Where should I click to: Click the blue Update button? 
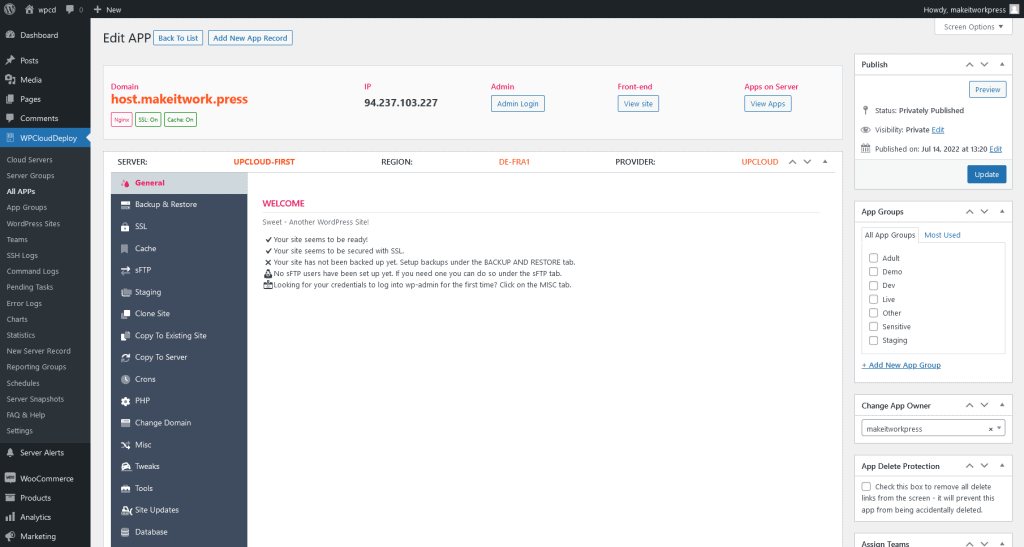pyautogui.click(x=986, y=174)
